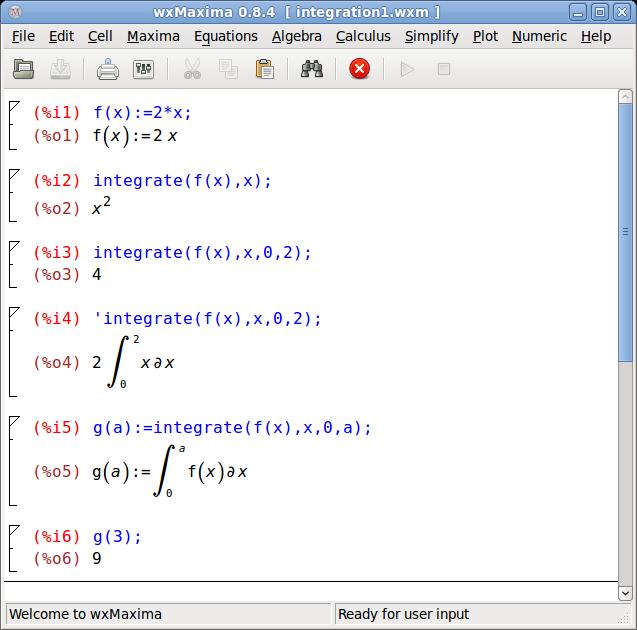Image resolution: width=637 pixels, height=630 pixels.
Task: Click the (%o4) output label
Action: [x=57, y=362]
